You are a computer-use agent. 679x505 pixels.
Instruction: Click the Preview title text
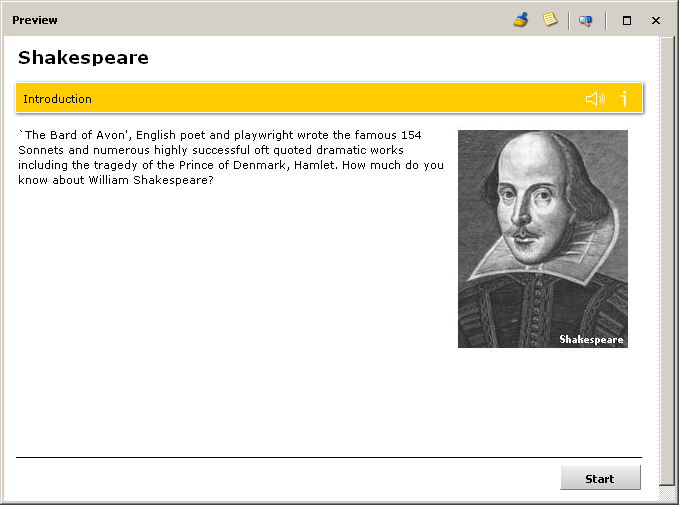coord(35,20)
